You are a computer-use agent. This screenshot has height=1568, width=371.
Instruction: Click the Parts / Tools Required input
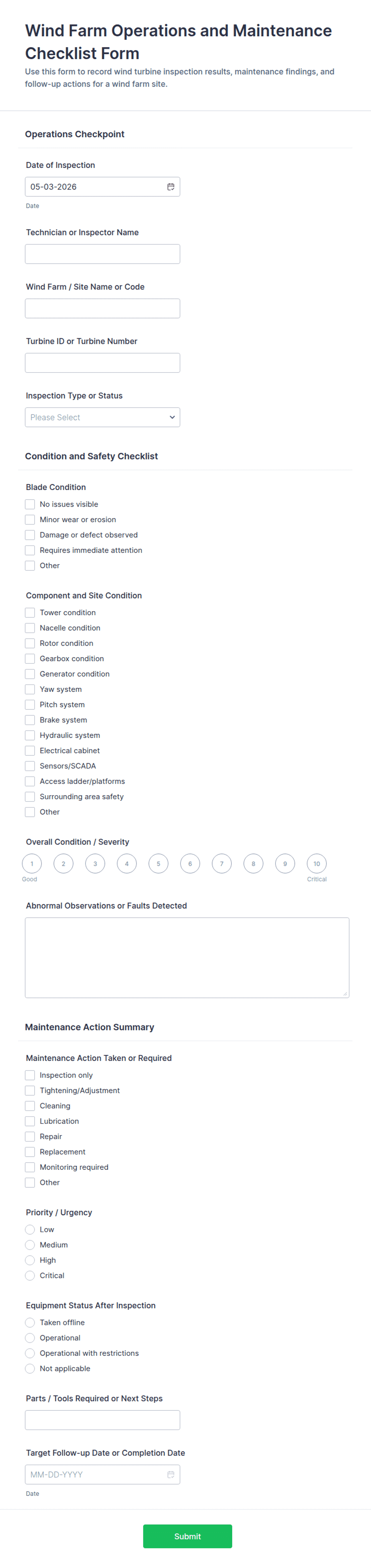tap(102, 1420)
